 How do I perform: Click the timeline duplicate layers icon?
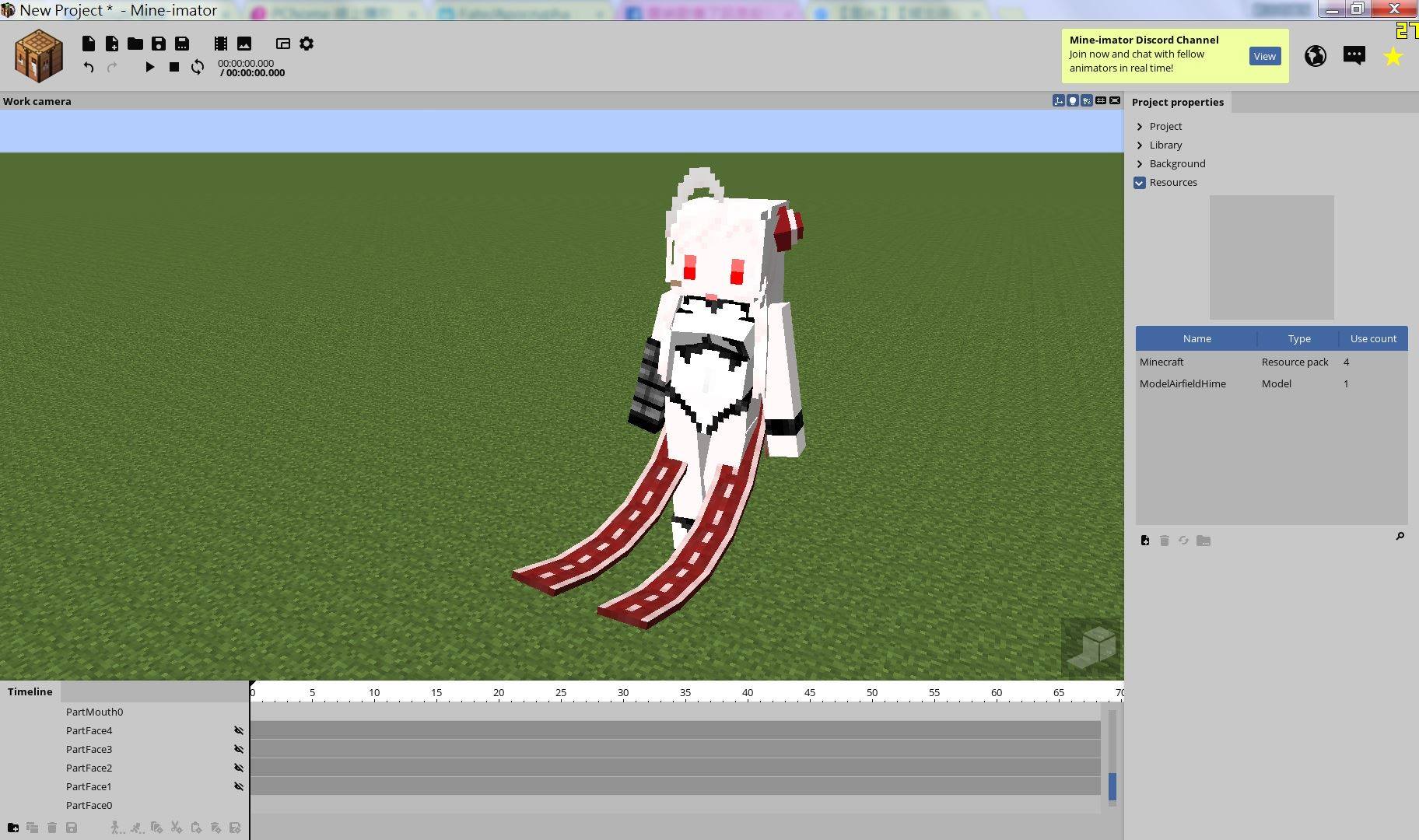click(x=33, y=828)
